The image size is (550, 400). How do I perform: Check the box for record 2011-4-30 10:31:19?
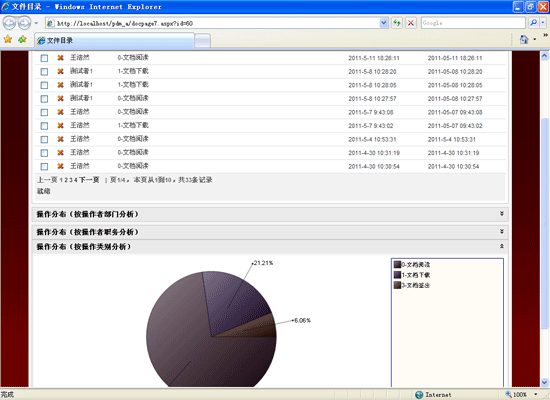point(44,153)
